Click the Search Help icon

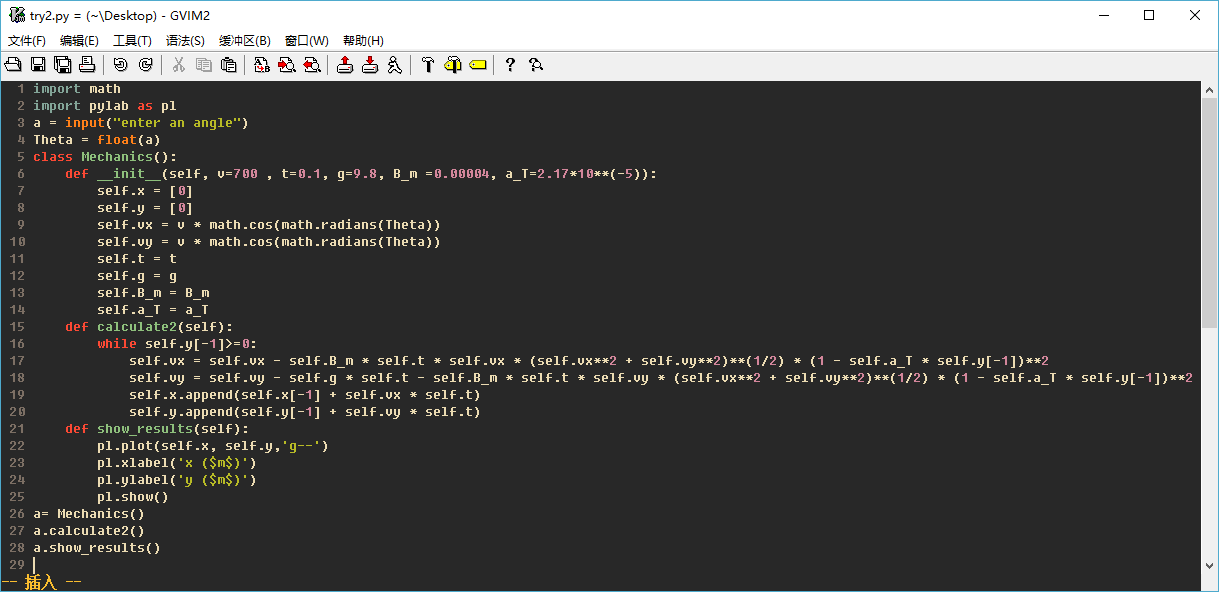pyautogui.click(x=536, y=65)
